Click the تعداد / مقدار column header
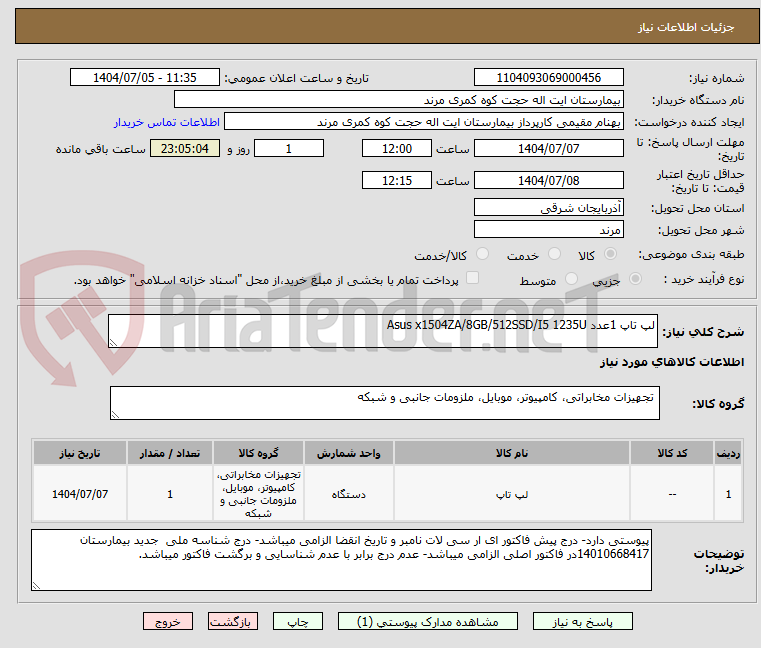This screenshot has height=648, width=761. click(x=170, y=453)
